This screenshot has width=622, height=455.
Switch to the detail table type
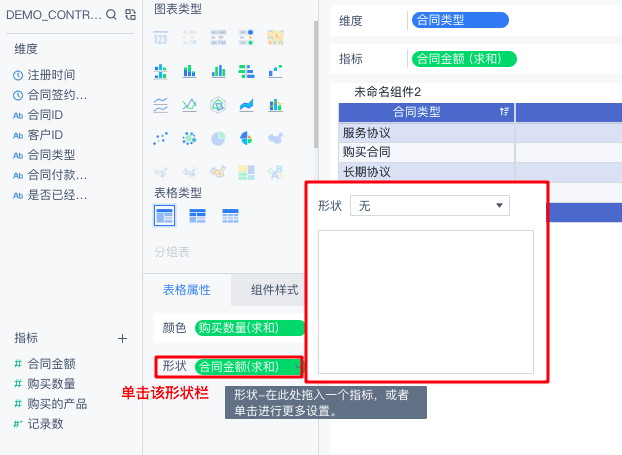[230, 216]
